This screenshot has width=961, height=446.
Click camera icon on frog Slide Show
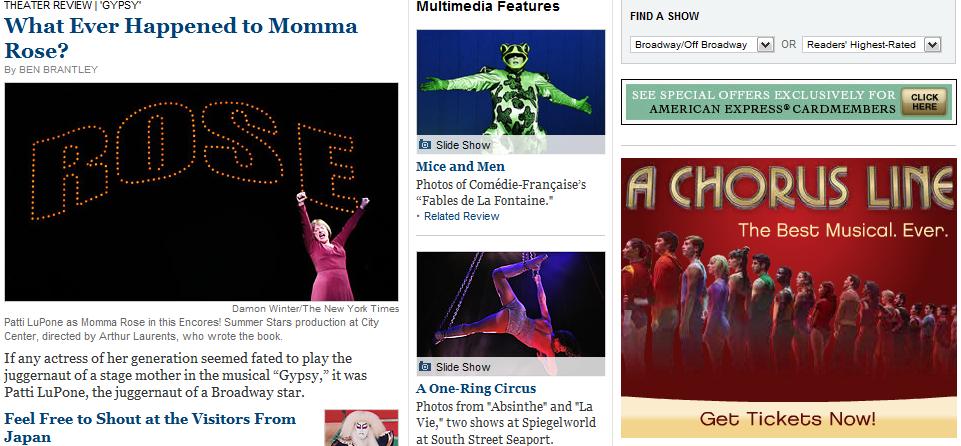click(425, 145)
